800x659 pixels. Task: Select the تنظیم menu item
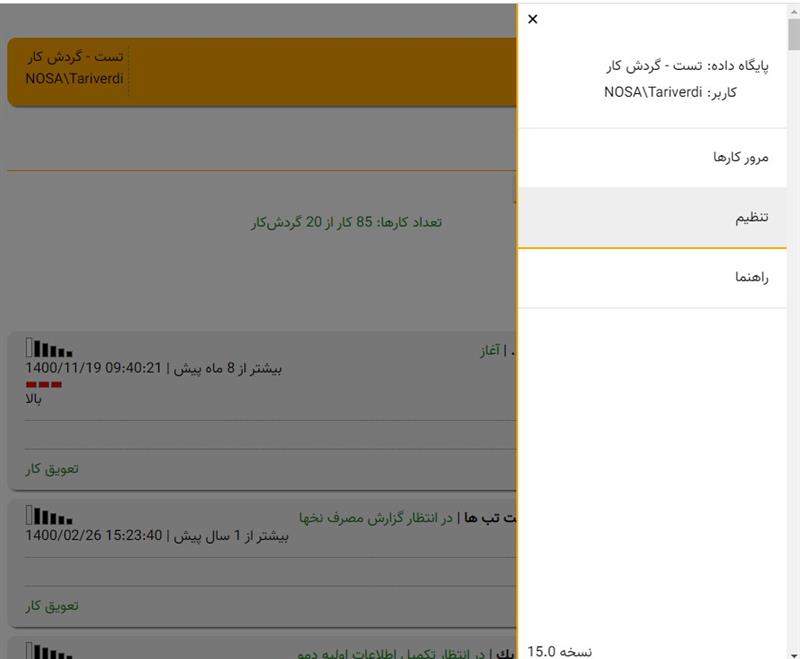pyautogui.click(x=751, y=217)
